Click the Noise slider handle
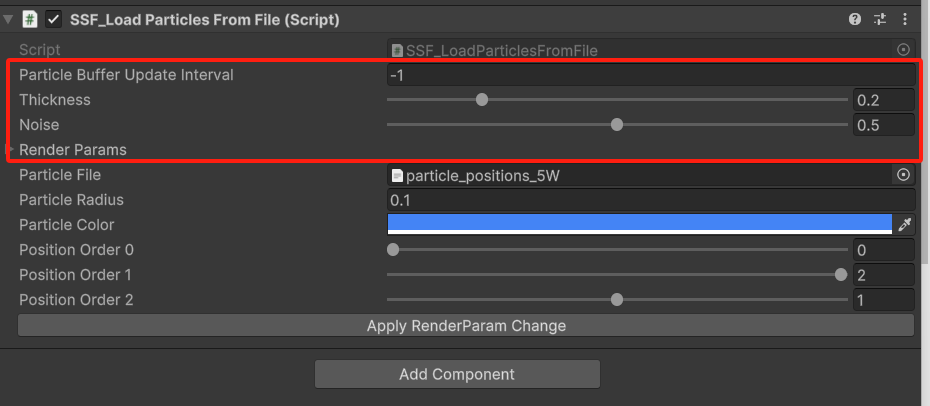Viewport: 930px width, 406px height. click(x=617, y=125)
